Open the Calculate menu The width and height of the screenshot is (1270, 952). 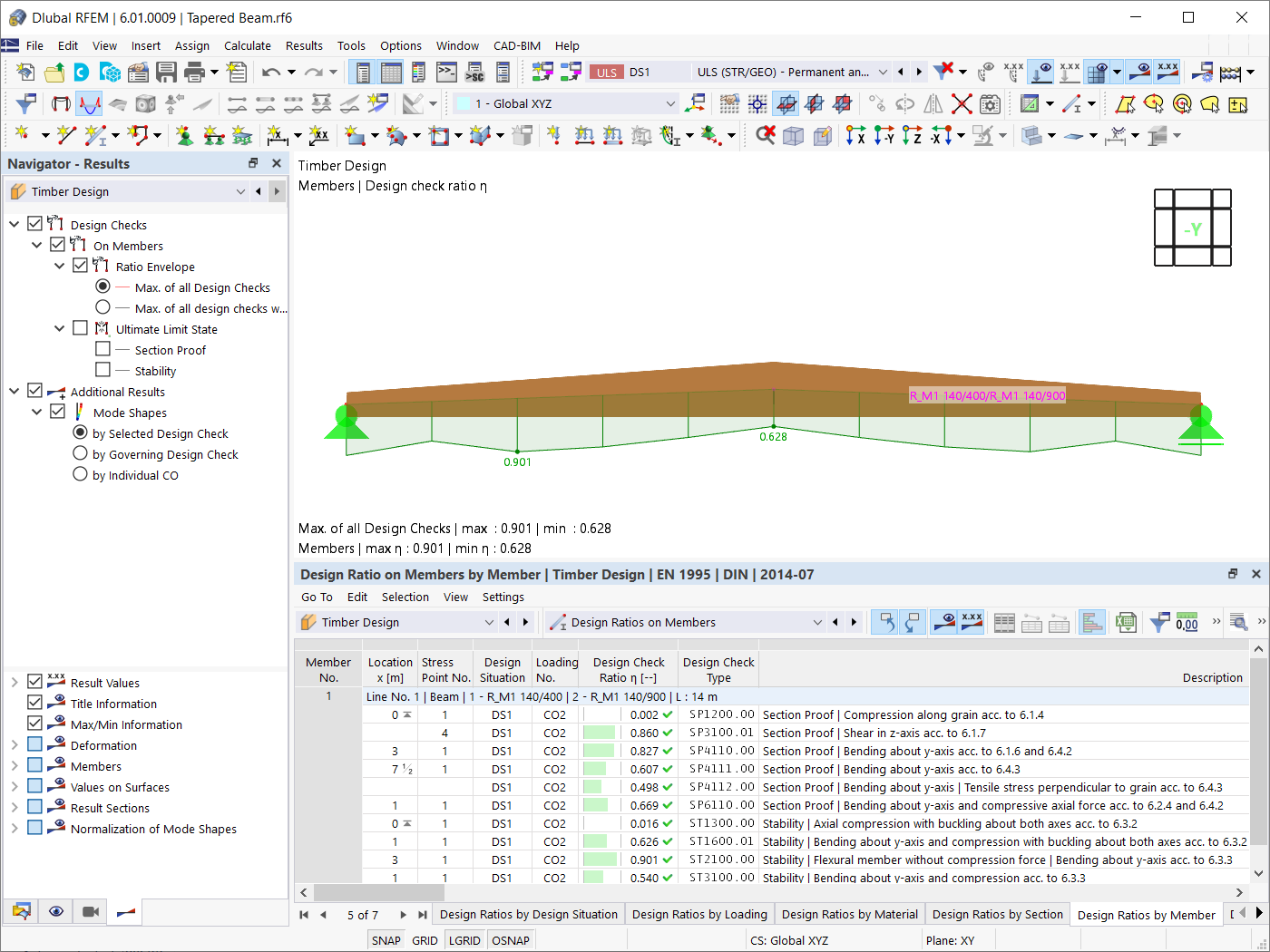(247, 45)
